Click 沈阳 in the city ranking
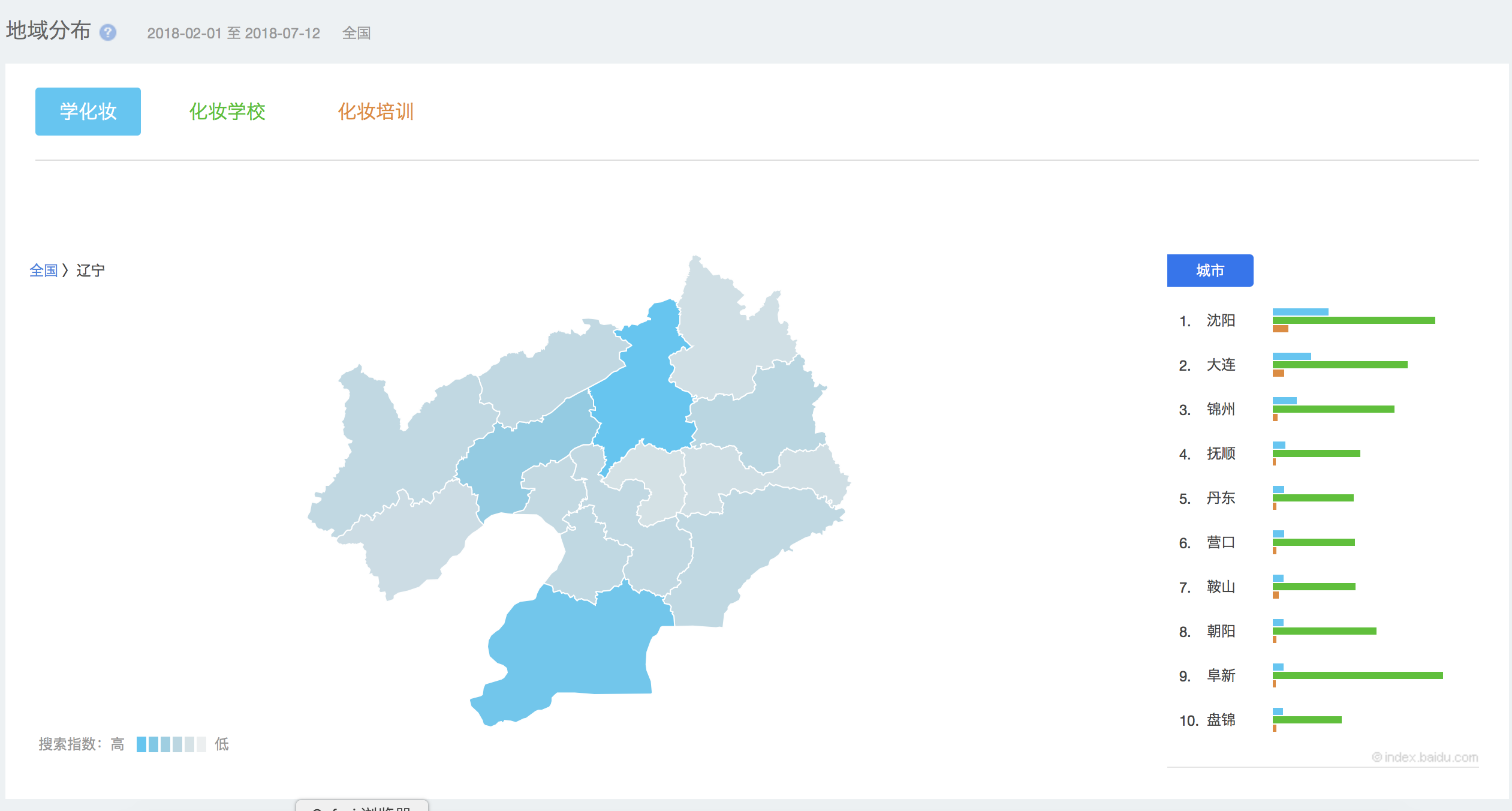Screen dimensions: 1512x811 coord(1221,320)
